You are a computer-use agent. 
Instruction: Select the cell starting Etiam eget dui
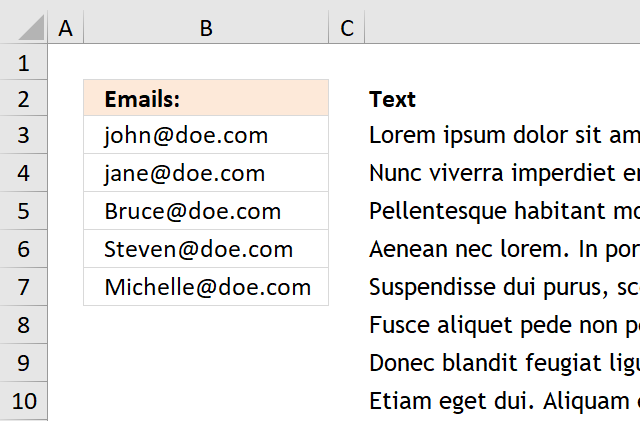click(502, 401)
